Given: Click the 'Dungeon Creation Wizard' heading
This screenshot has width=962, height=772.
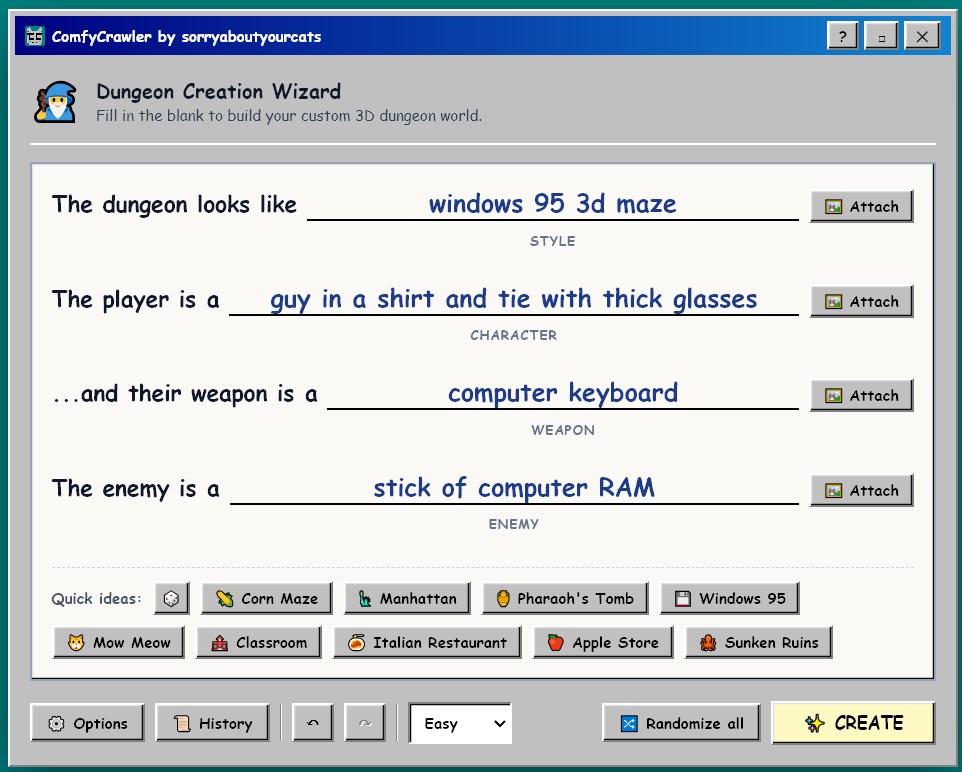Looking at the screenshot, I should [x=218, y=91].
